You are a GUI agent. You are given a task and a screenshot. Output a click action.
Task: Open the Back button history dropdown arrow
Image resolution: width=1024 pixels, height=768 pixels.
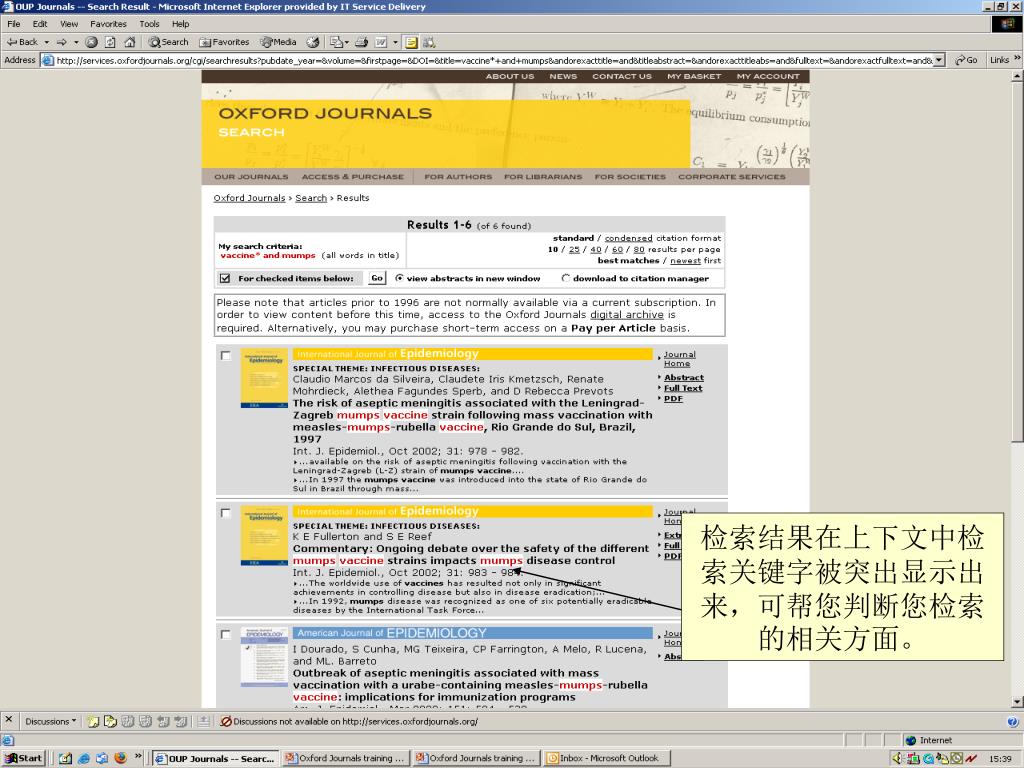click(46, 42)
